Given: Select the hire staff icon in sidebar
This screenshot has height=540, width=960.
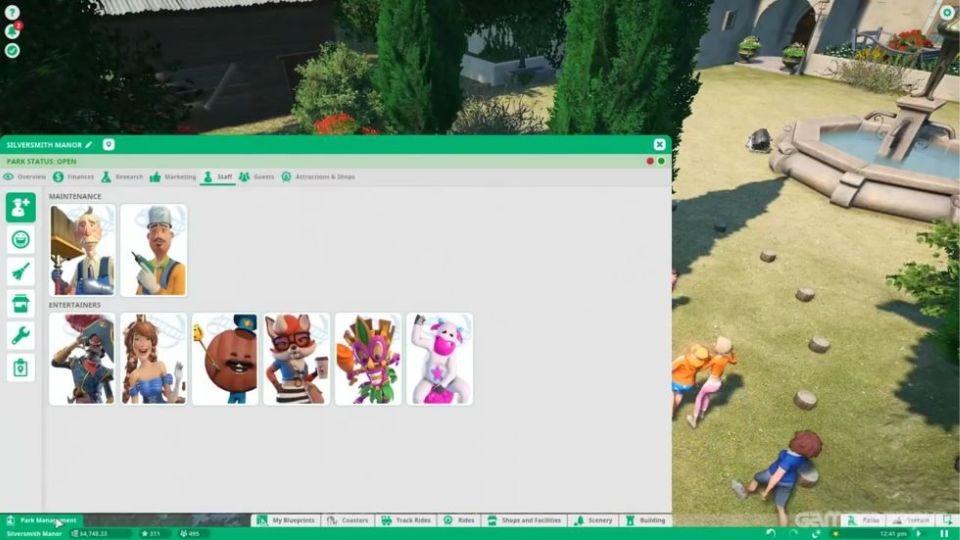Looking at the screenshot, I should 21,207.
